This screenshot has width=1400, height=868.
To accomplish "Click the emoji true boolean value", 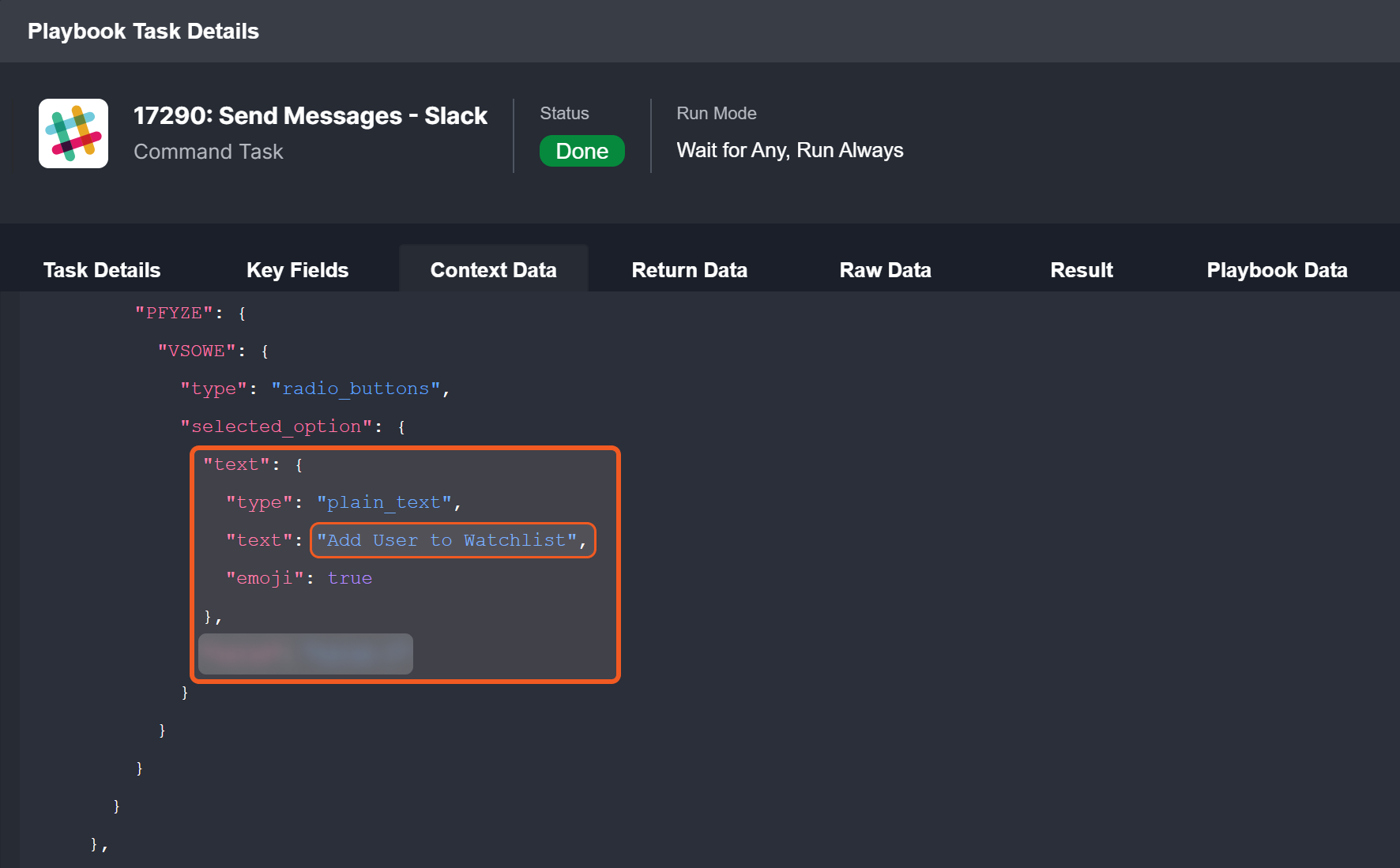I will click(x=349, y=578).
